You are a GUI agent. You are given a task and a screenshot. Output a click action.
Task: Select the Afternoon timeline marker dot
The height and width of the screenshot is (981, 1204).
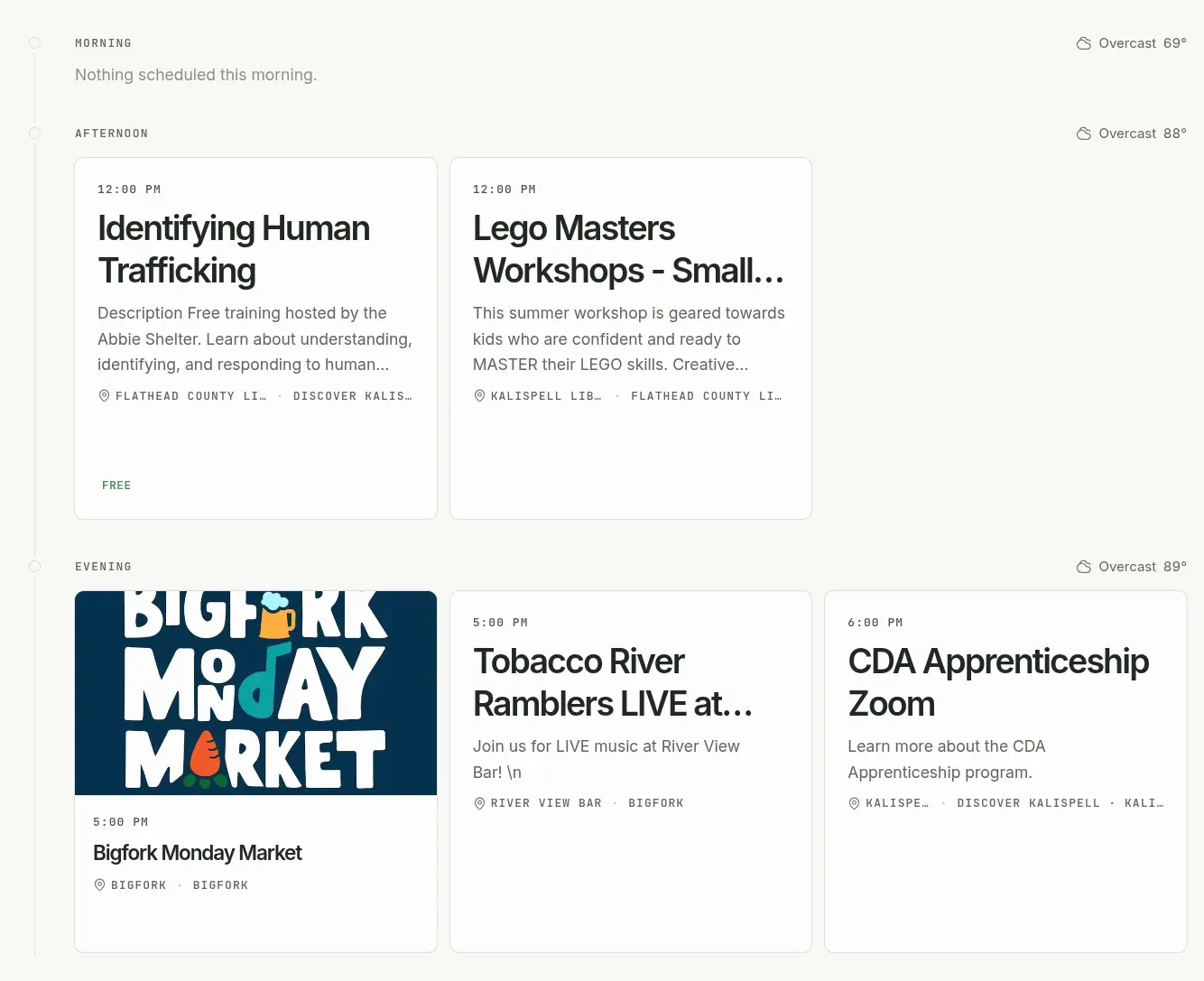(x=34, y=134)
